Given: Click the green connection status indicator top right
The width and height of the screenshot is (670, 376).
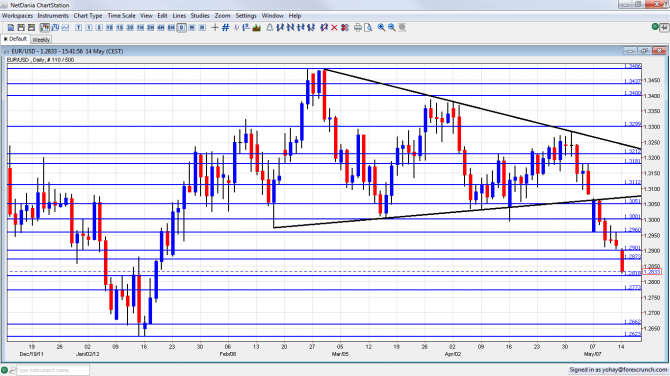Looking at the screenshot, I should [x=655, y=27].
